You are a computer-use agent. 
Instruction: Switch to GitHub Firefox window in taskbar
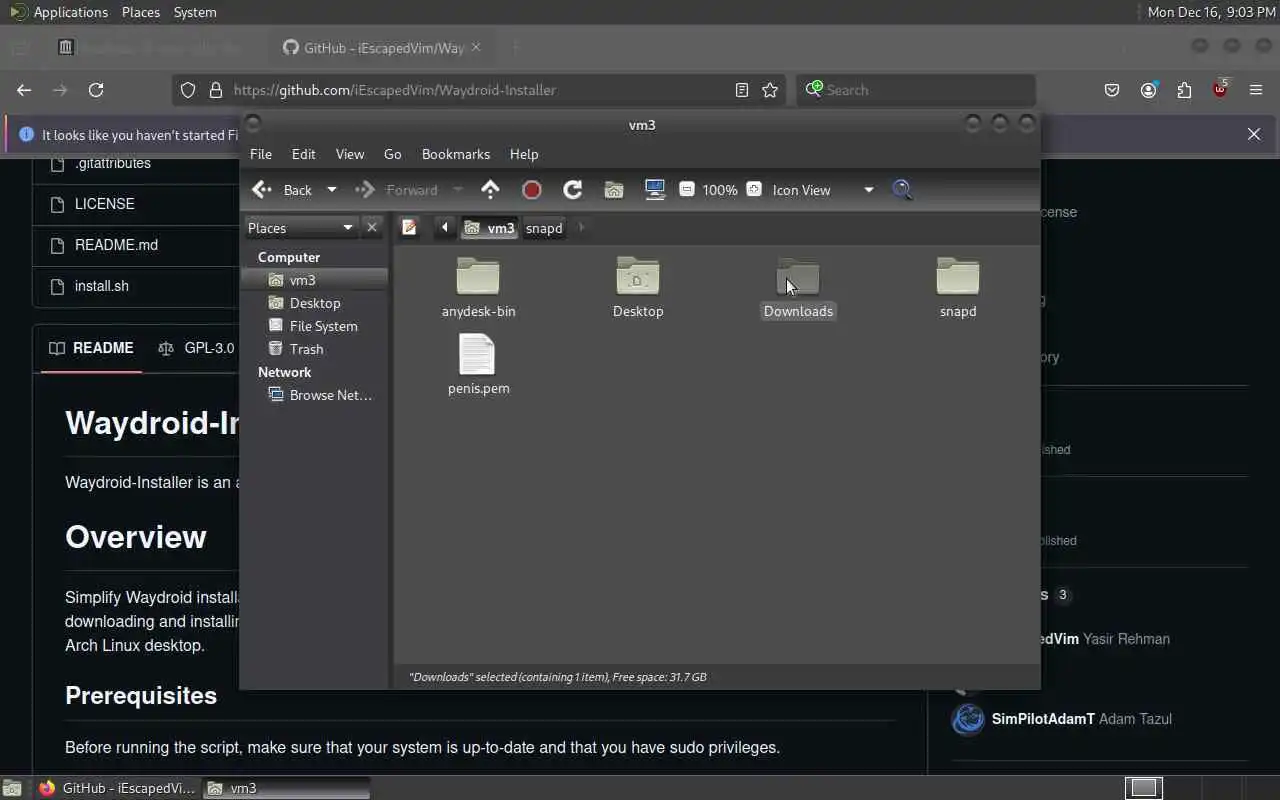pyautogui.click(x=118, y=788)
